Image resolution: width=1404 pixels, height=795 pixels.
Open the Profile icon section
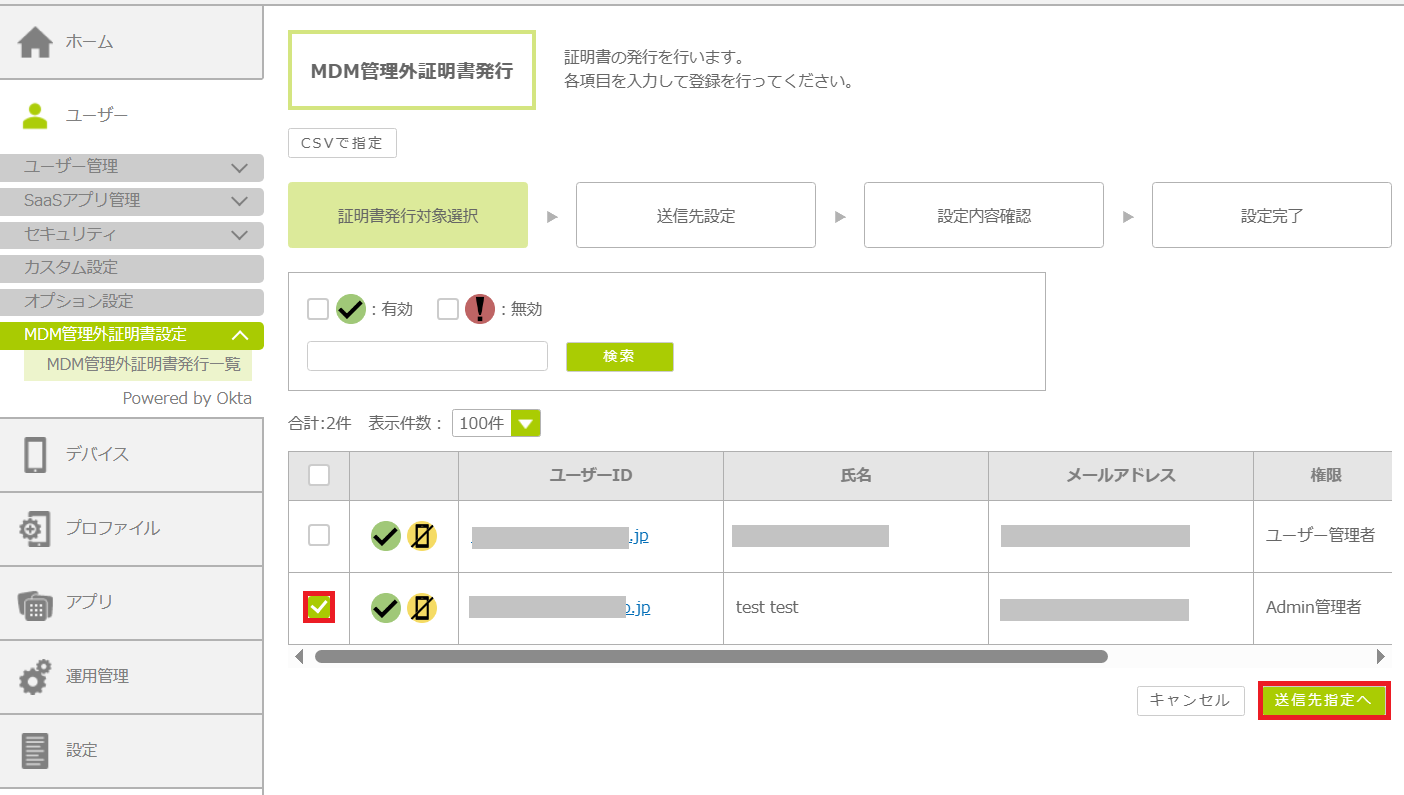(35, 528)
